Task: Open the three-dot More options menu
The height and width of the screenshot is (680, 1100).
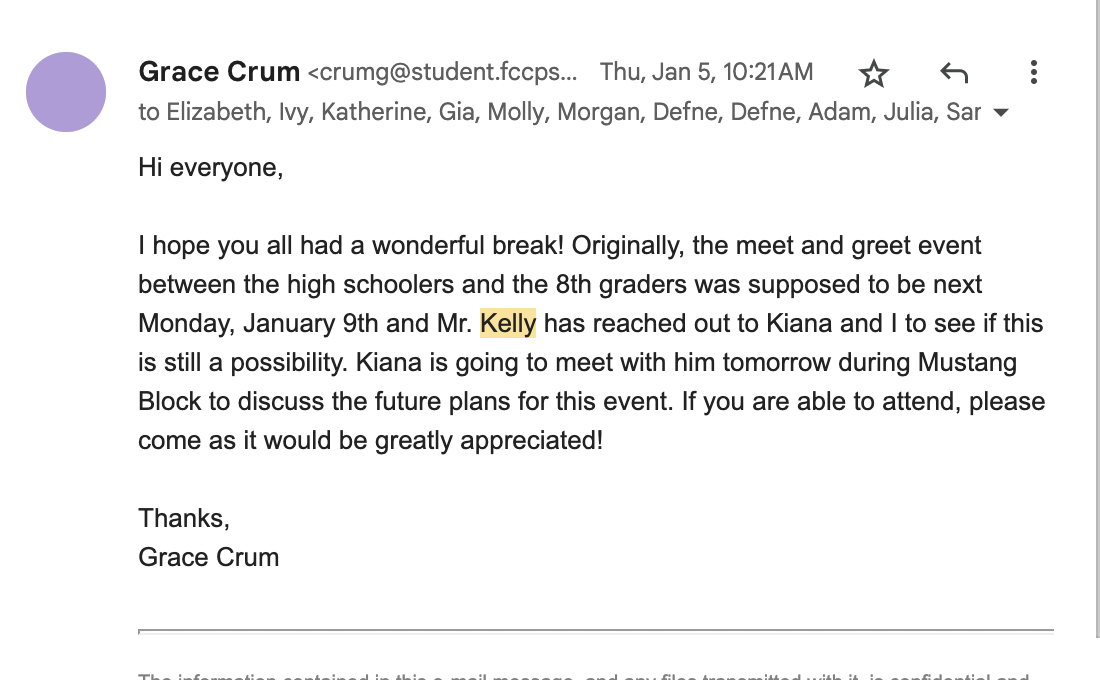Action: (1033, 72)
